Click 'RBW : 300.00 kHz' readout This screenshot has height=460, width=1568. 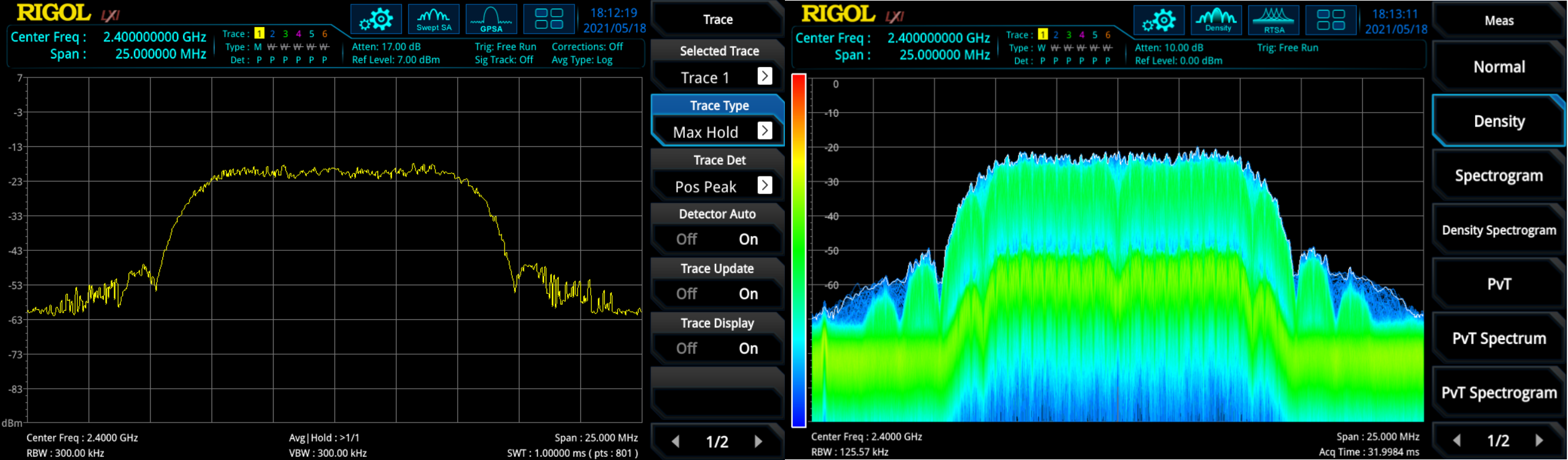click(65, 453)
